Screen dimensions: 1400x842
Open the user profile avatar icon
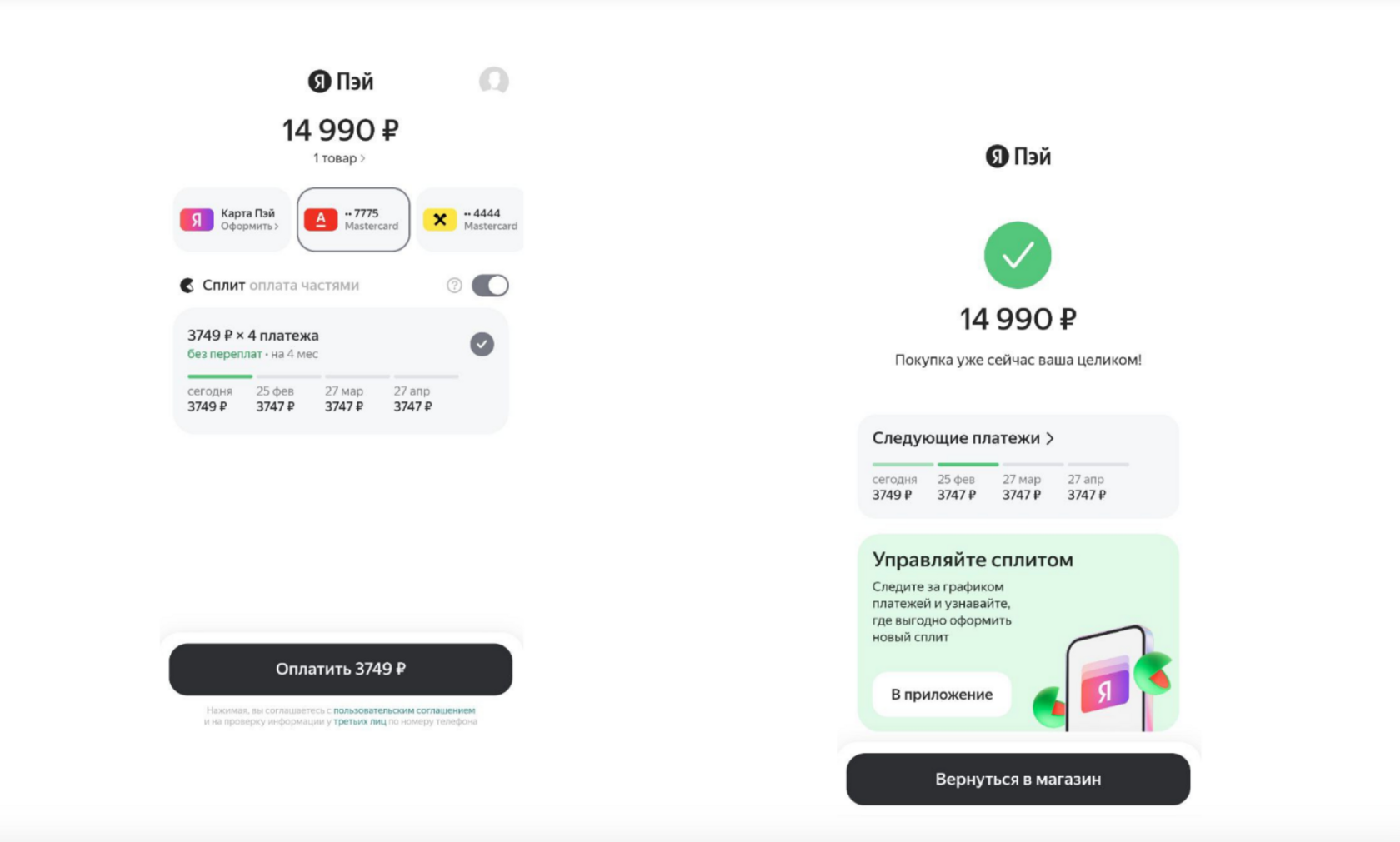[494, 81]
